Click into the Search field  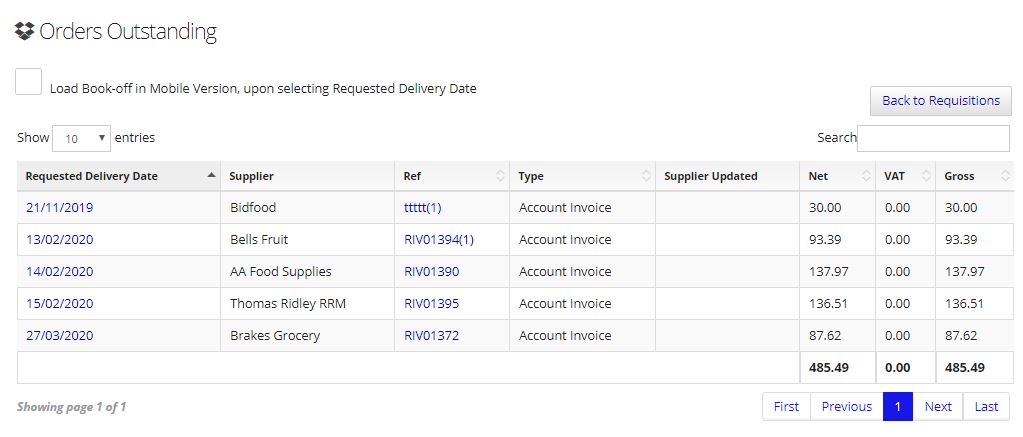(x=933, y=138)
